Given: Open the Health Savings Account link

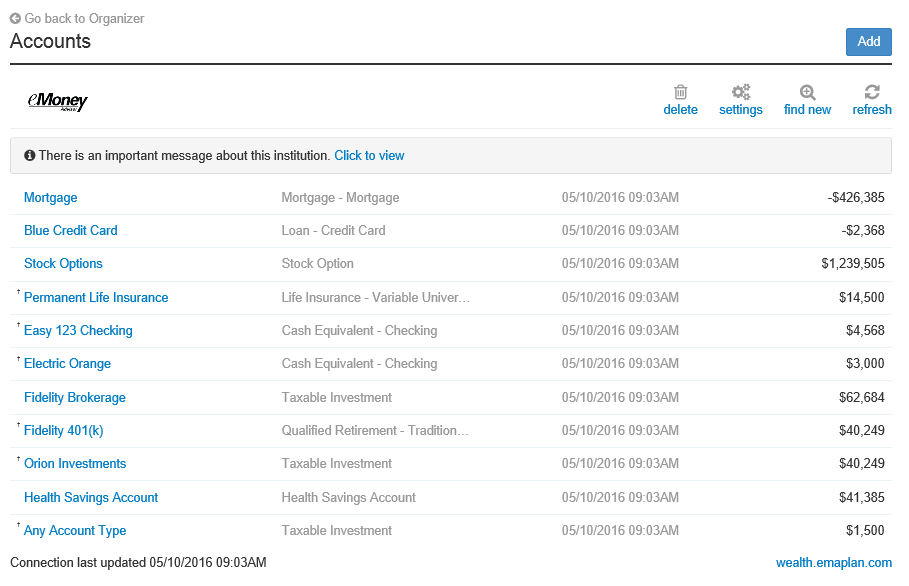Looking at the screenshot, I should tap(91, 498).
